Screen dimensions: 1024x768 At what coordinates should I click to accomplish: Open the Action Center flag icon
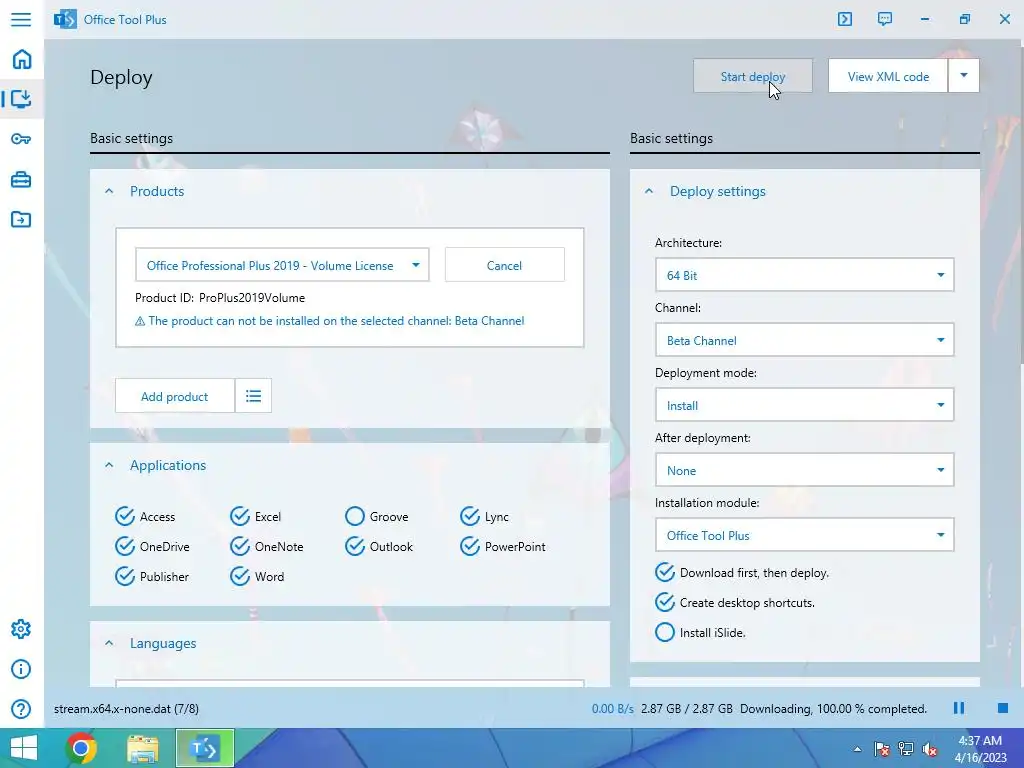coord(882,749)
